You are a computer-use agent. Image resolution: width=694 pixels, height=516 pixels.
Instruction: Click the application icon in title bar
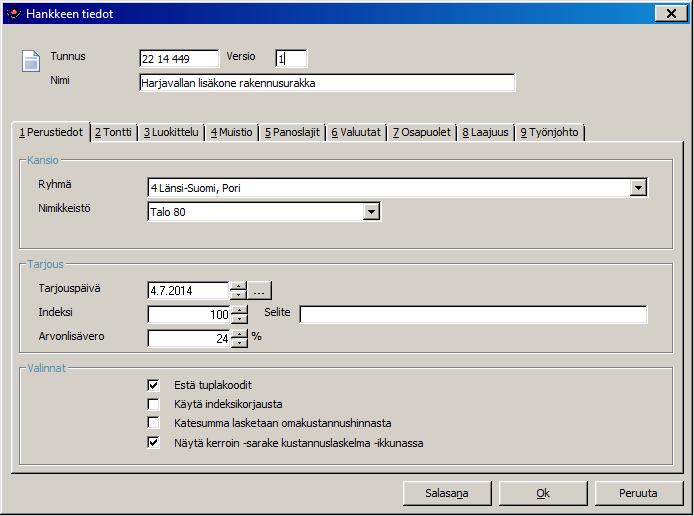pos(14,13)
